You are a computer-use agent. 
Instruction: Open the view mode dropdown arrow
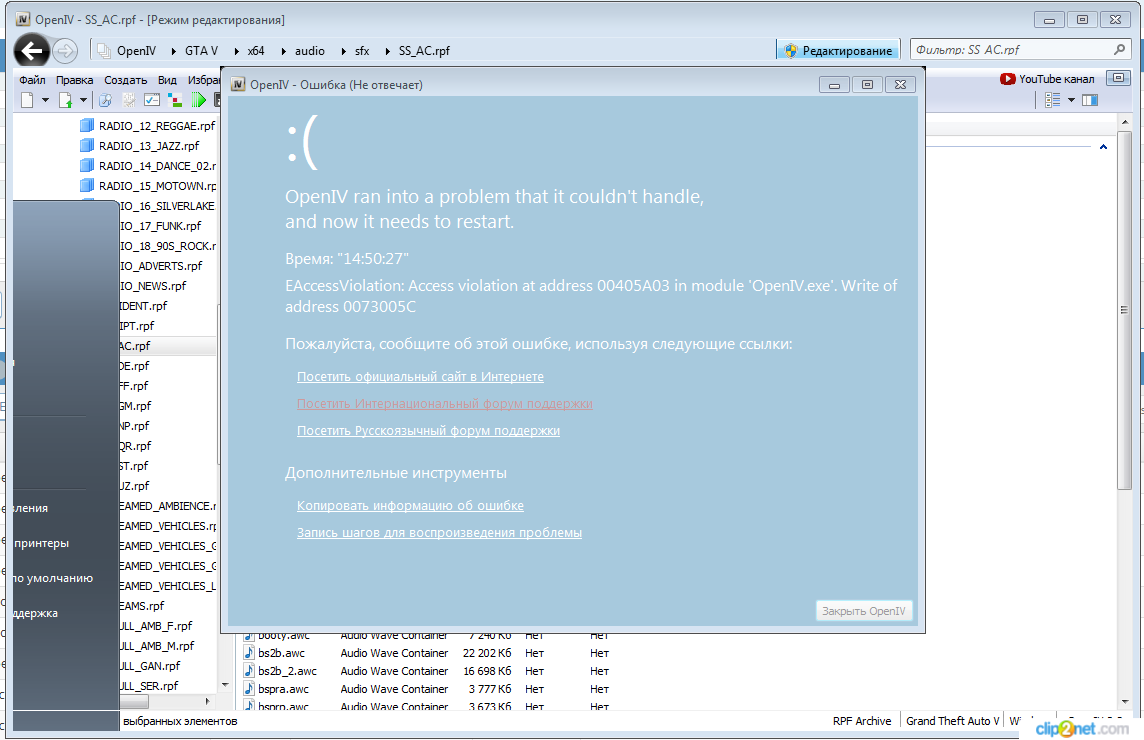pyautogui.click(x=1071, y=100)
